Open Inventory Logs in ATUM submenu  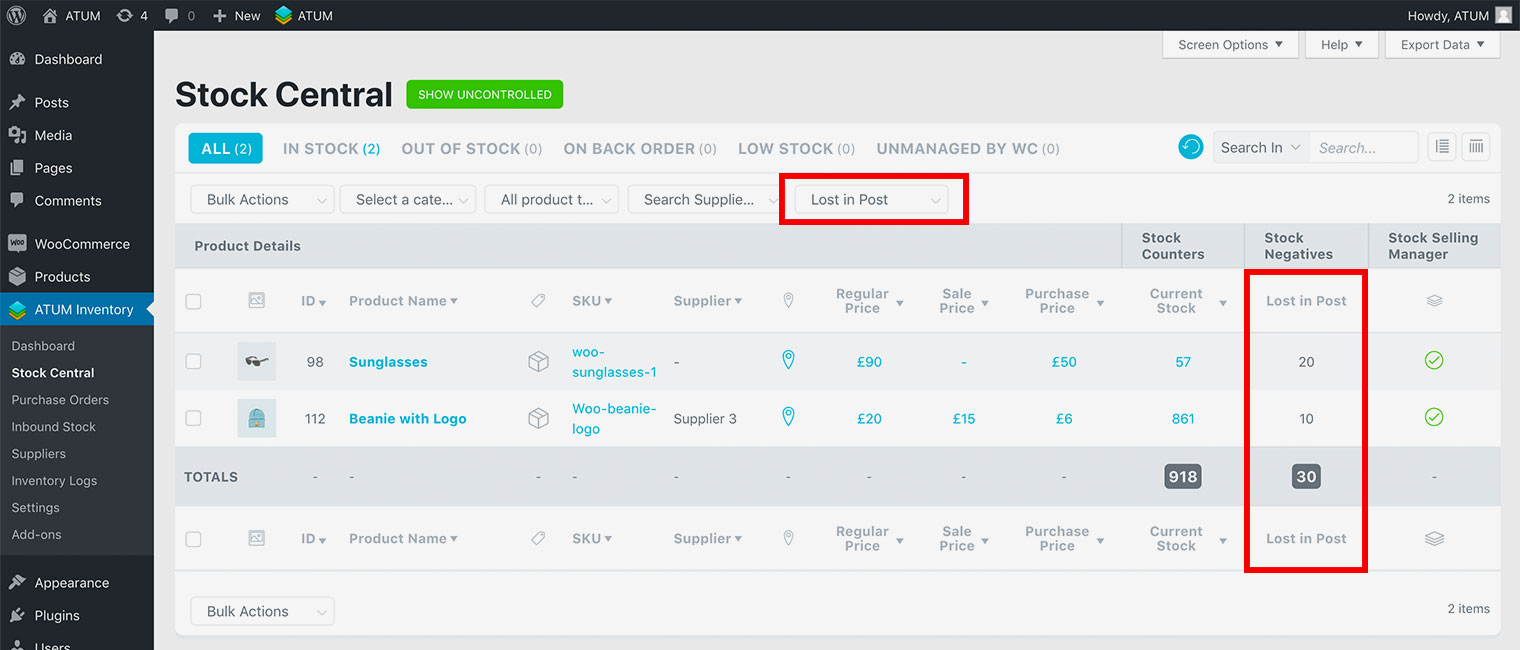[x=54, y=481]
